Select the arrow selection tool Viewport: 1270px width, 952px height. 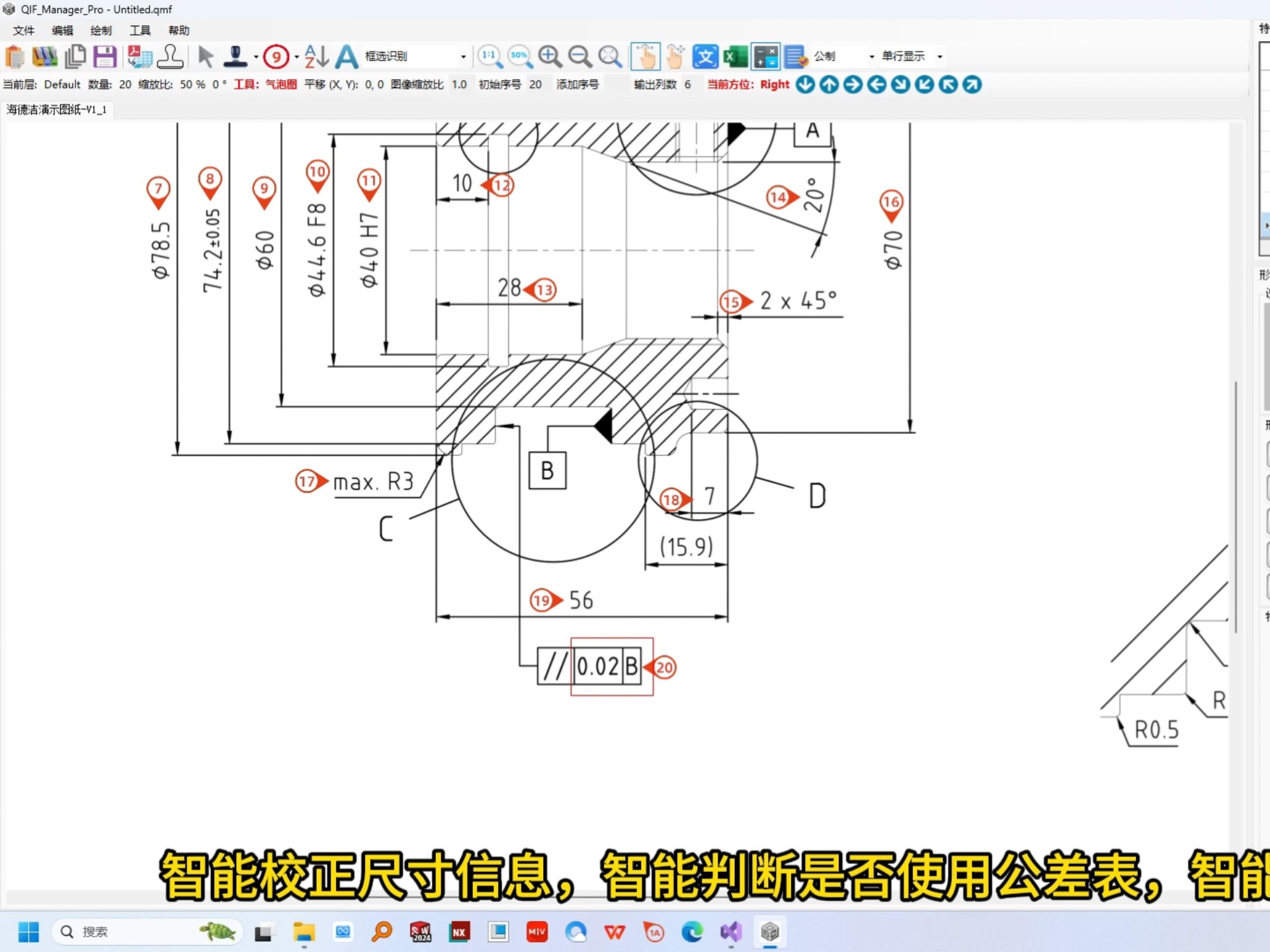[x=206, y=56]
